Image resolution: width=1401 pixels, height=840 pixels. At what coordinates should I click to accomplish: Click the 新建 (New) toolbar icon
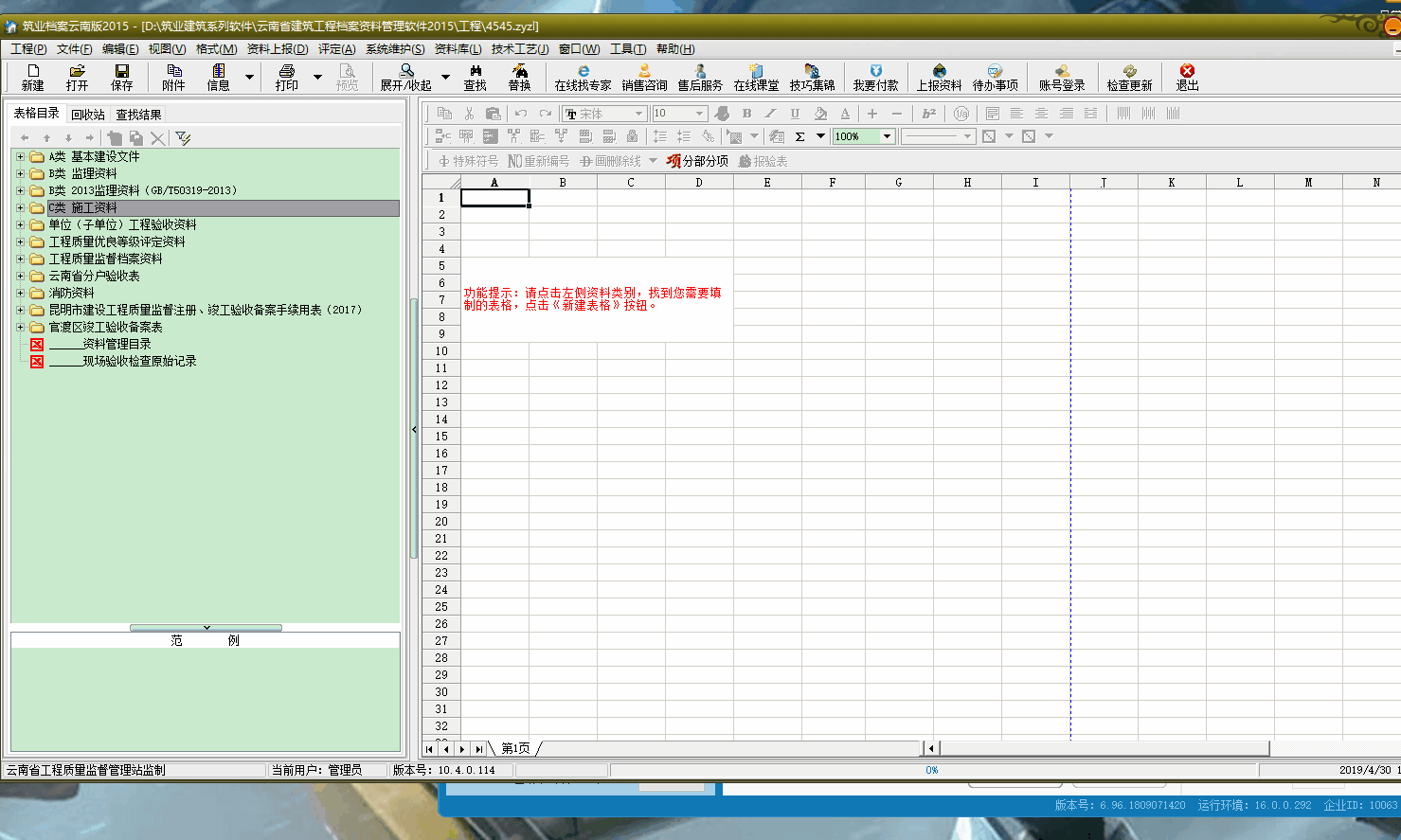coord(32,77)
